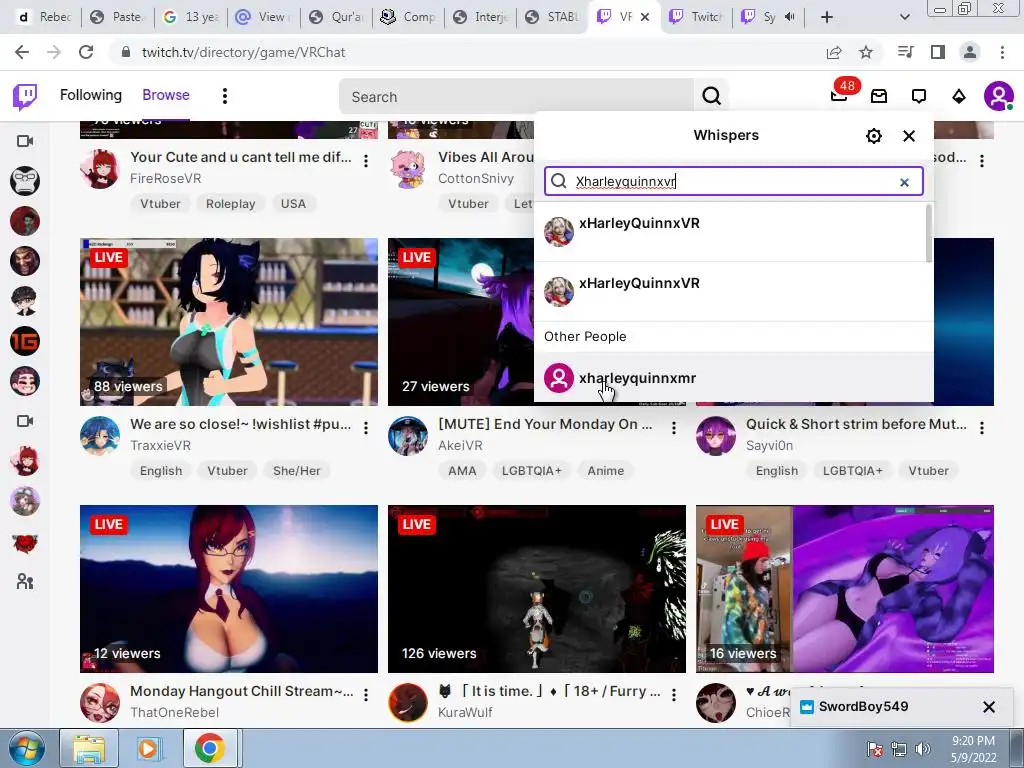This screenshot has height=768, width=1024.
Task: Open the Twitch search magnifier button
Action: pos(711,97)
